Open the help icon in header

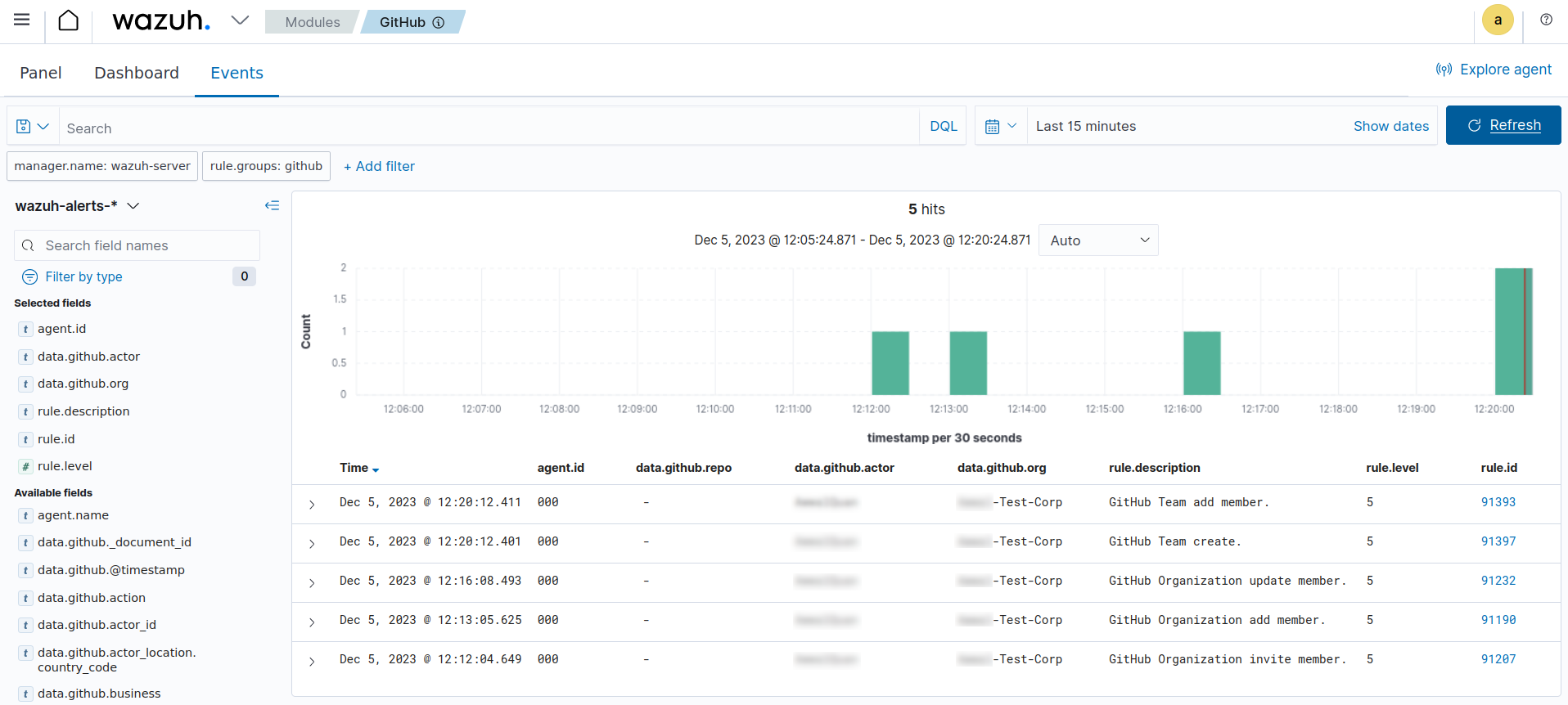click(1546, 20)
